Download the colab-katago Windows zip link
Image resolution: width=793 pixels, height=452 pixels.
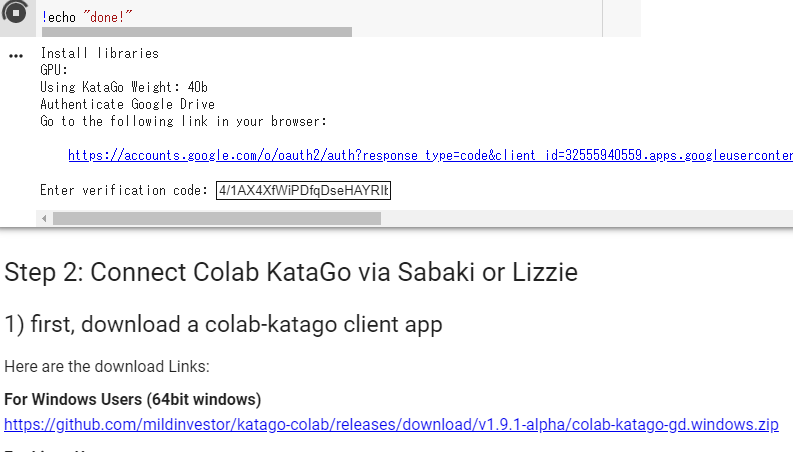(x=391, y=424)
